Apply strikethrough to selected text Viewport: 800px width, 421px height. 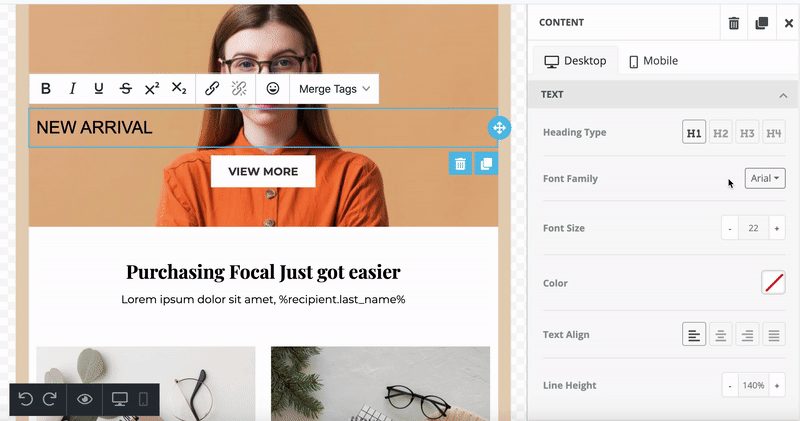point(125,89)
